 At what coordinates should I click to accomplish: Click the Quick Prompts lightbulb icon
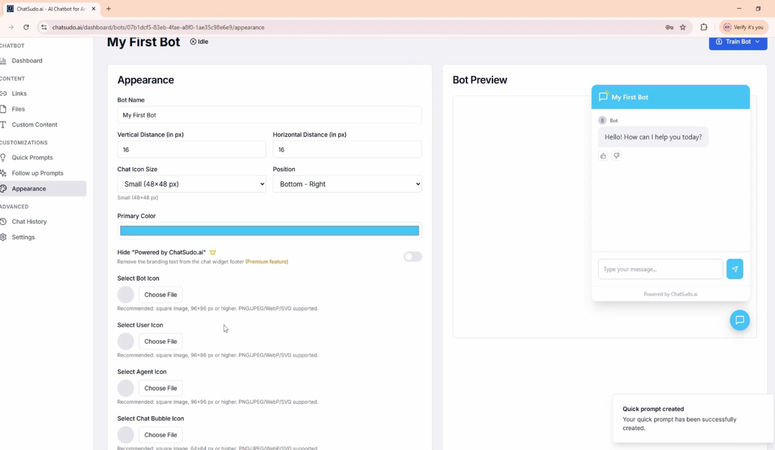(3, 158)
